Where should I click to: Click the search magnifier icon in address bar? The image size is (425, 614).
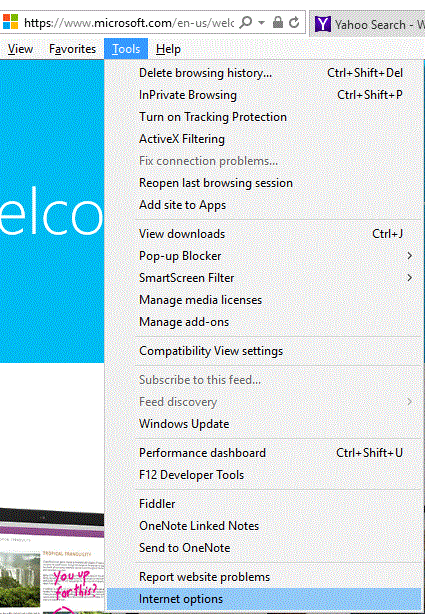246,22
